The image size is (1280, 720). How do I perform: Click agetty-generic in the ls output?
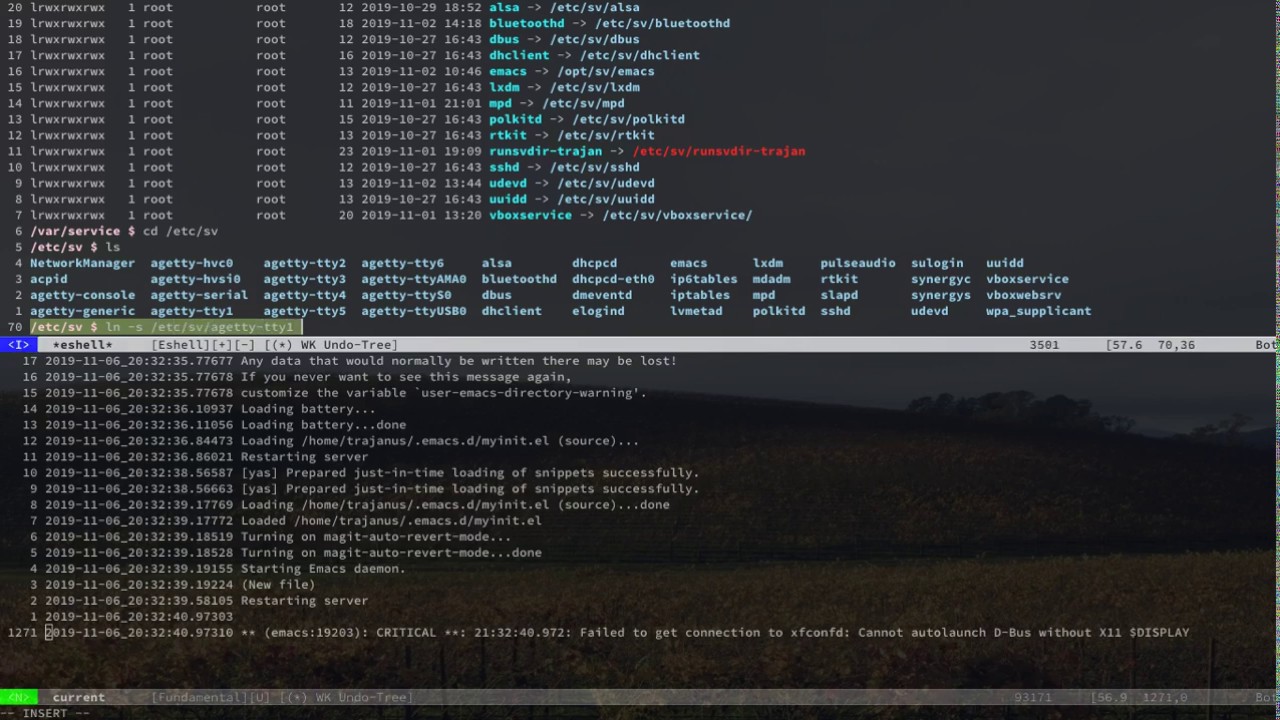(82, 311)
